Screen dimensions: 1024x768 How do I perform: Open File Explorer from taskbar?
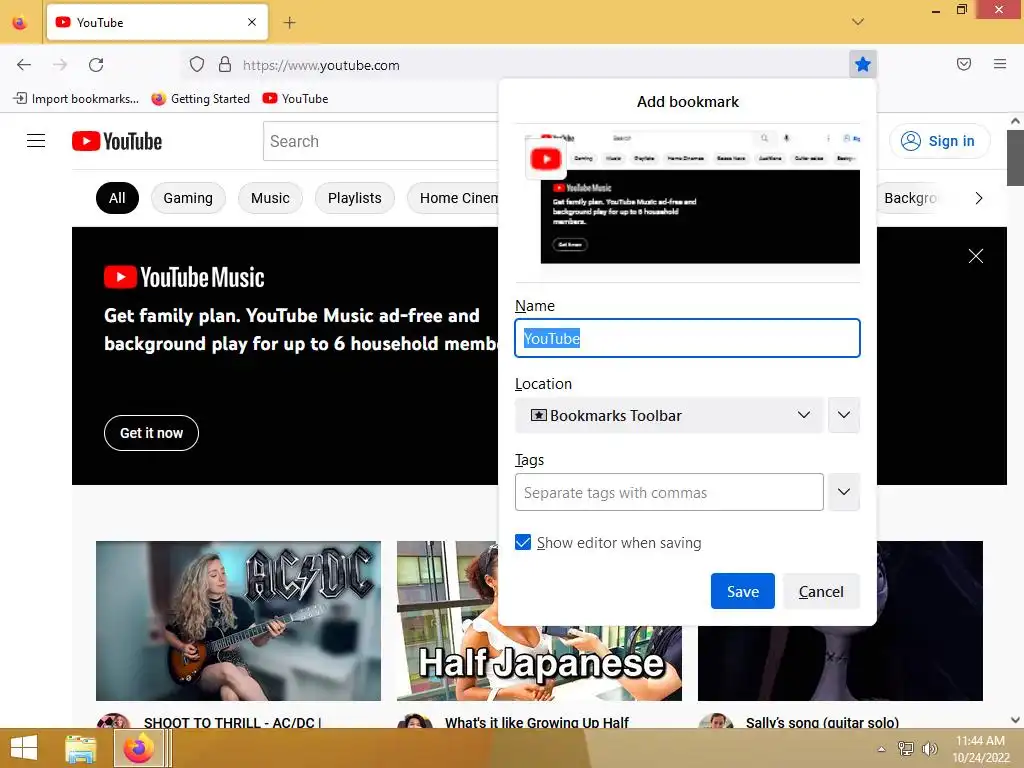coord(81,748)
